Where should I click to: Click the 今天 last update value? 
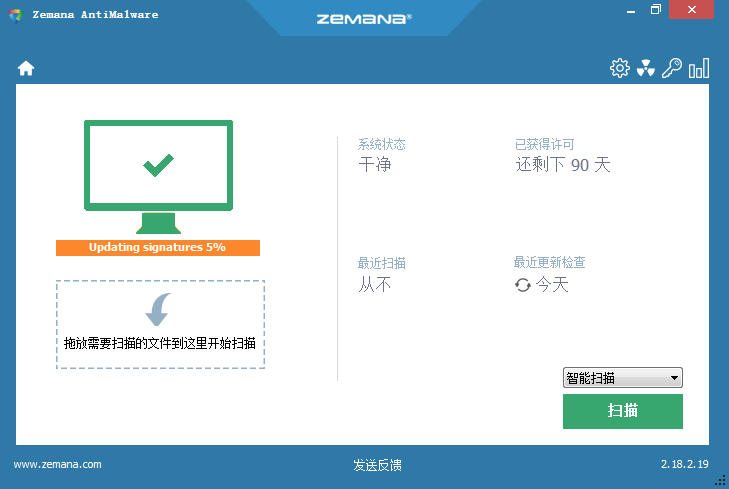[x=552, y=284]
